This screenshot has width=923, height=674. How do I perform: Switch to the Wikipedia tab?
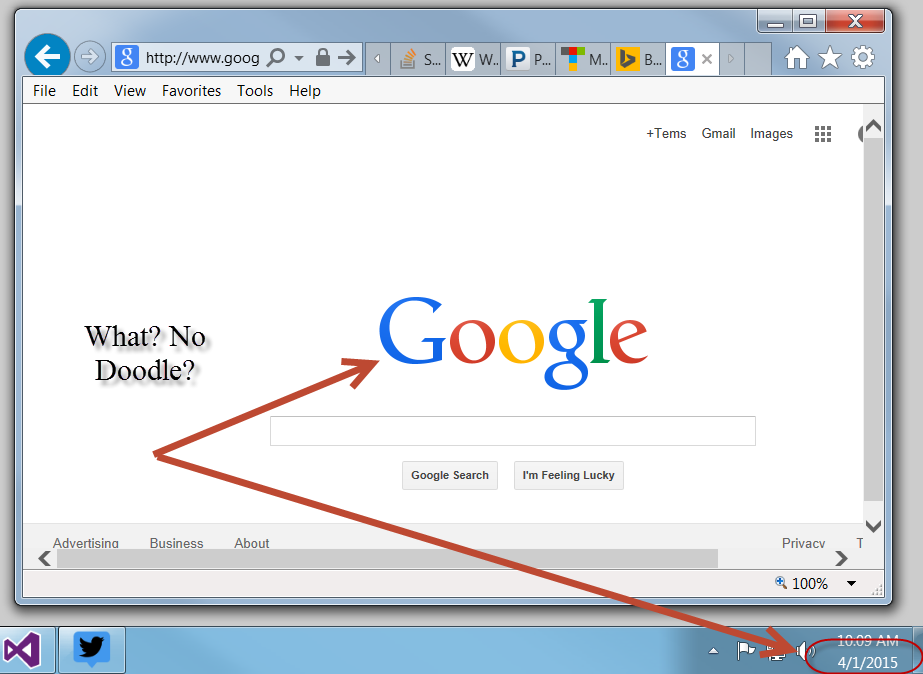click(474, 59)
